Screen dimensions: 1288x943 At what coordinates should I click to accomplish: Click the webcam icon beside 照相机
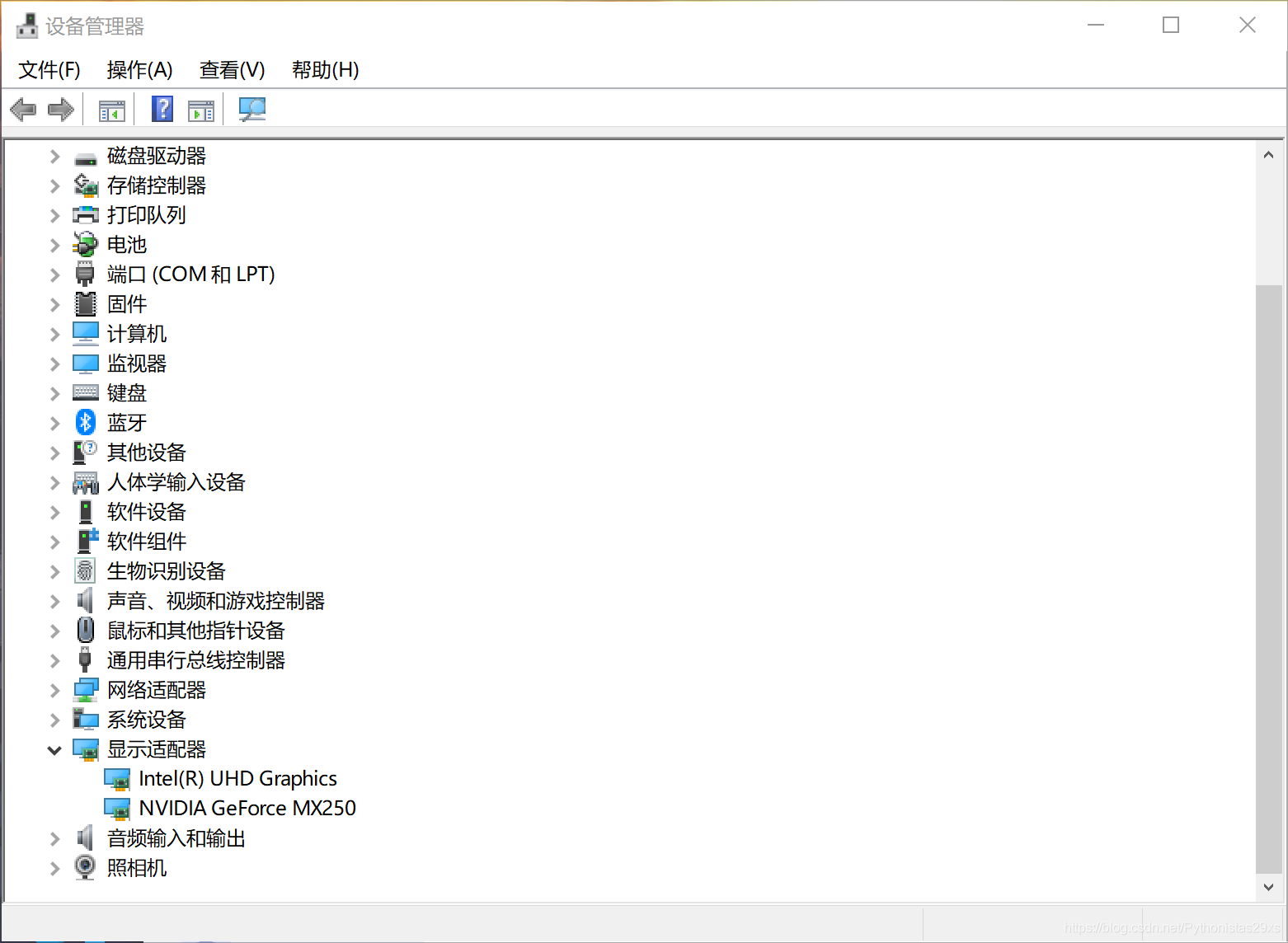85,867
